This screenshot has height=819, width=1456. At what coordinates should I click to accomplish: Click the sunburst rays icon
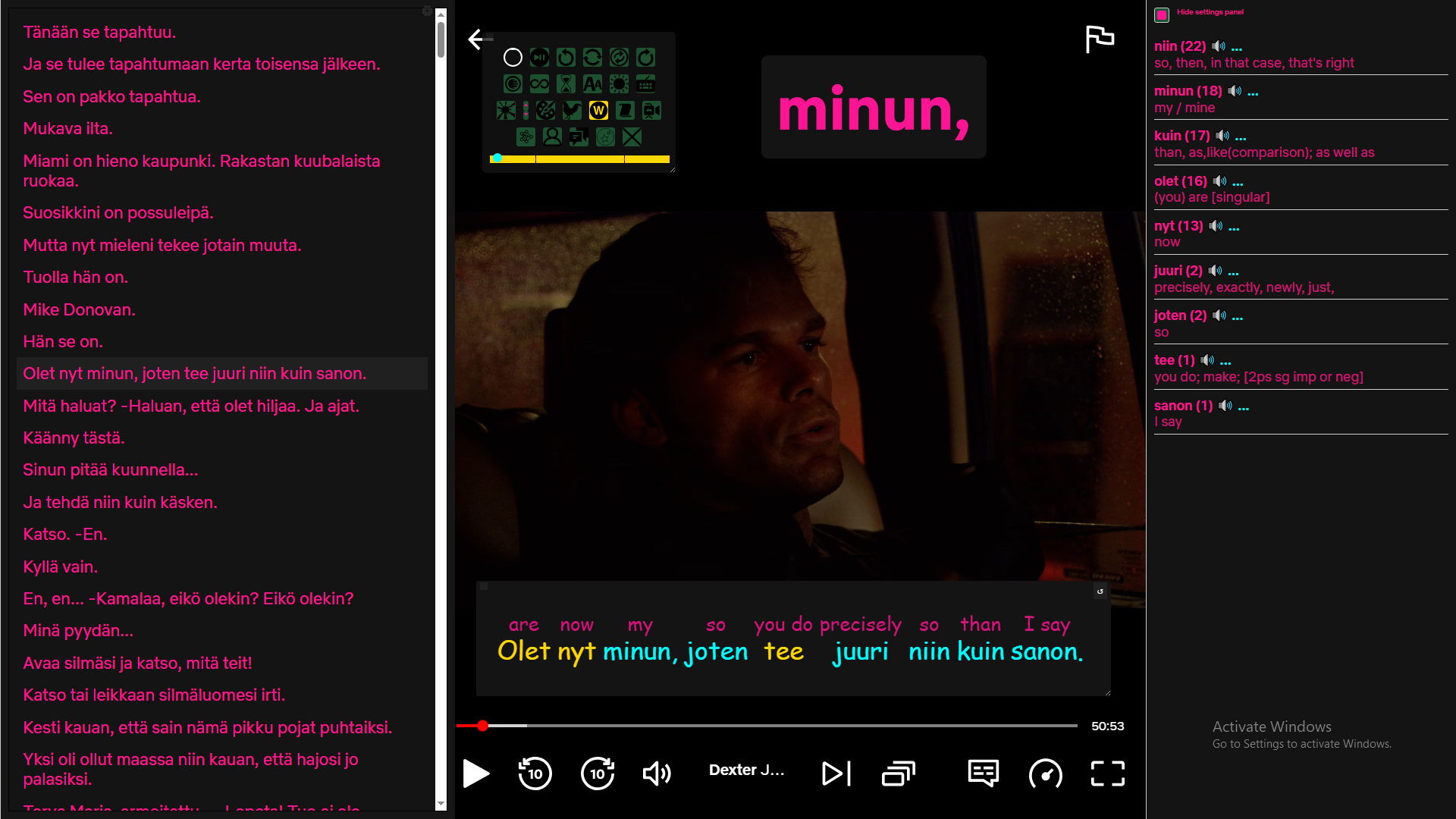pos(506,111)
